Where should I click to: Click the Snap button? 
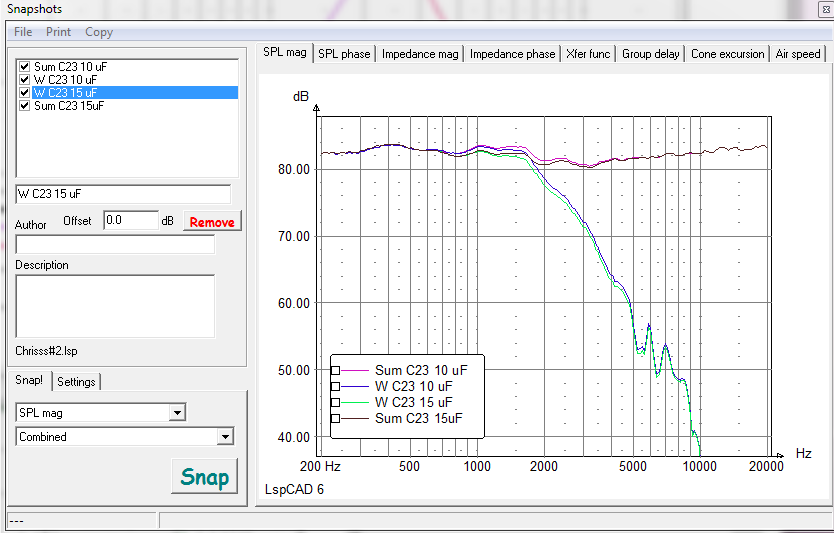click(x=205, y=477)
